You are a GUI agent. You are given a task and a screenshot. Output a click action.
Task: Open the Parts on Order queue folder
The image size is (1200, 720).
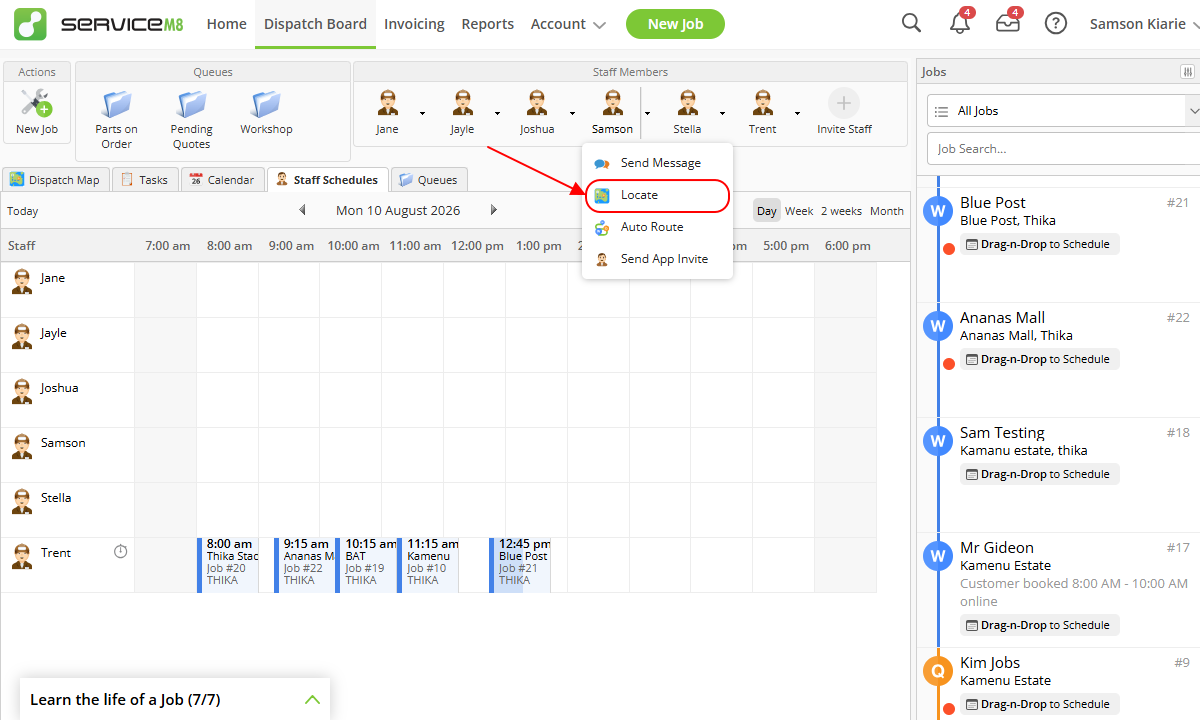click(x=117, y=104)
